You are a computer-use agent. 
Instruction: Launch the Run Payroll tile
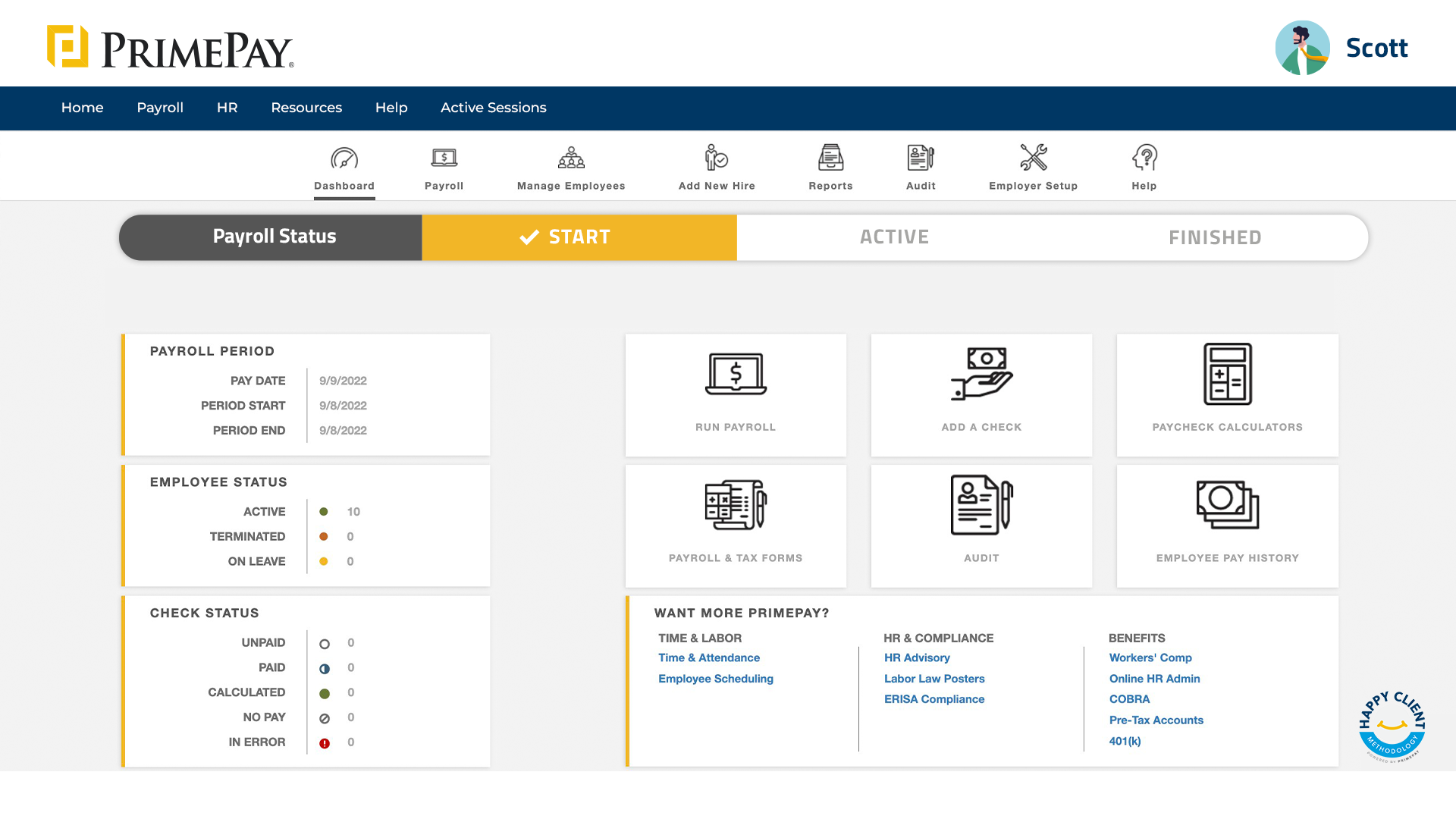click(736, 394)
